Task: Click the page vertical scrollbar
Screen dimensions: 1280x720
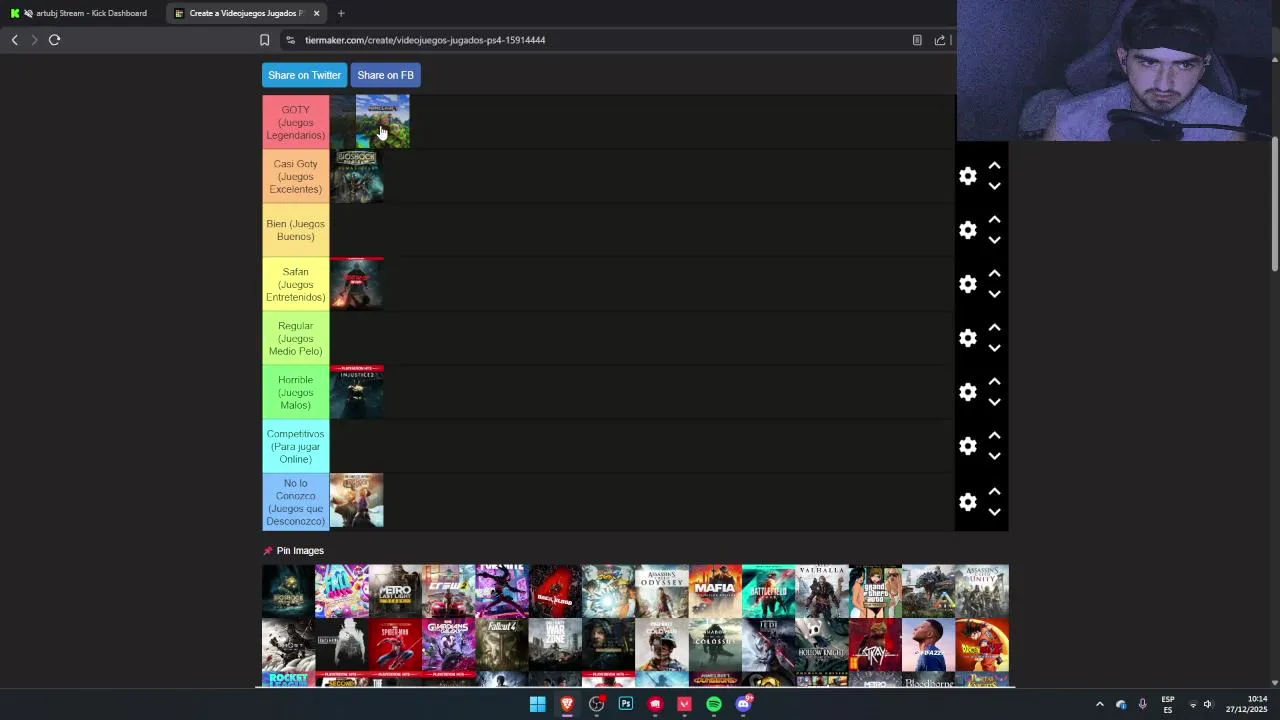Action: click(x=1275, y=205)
